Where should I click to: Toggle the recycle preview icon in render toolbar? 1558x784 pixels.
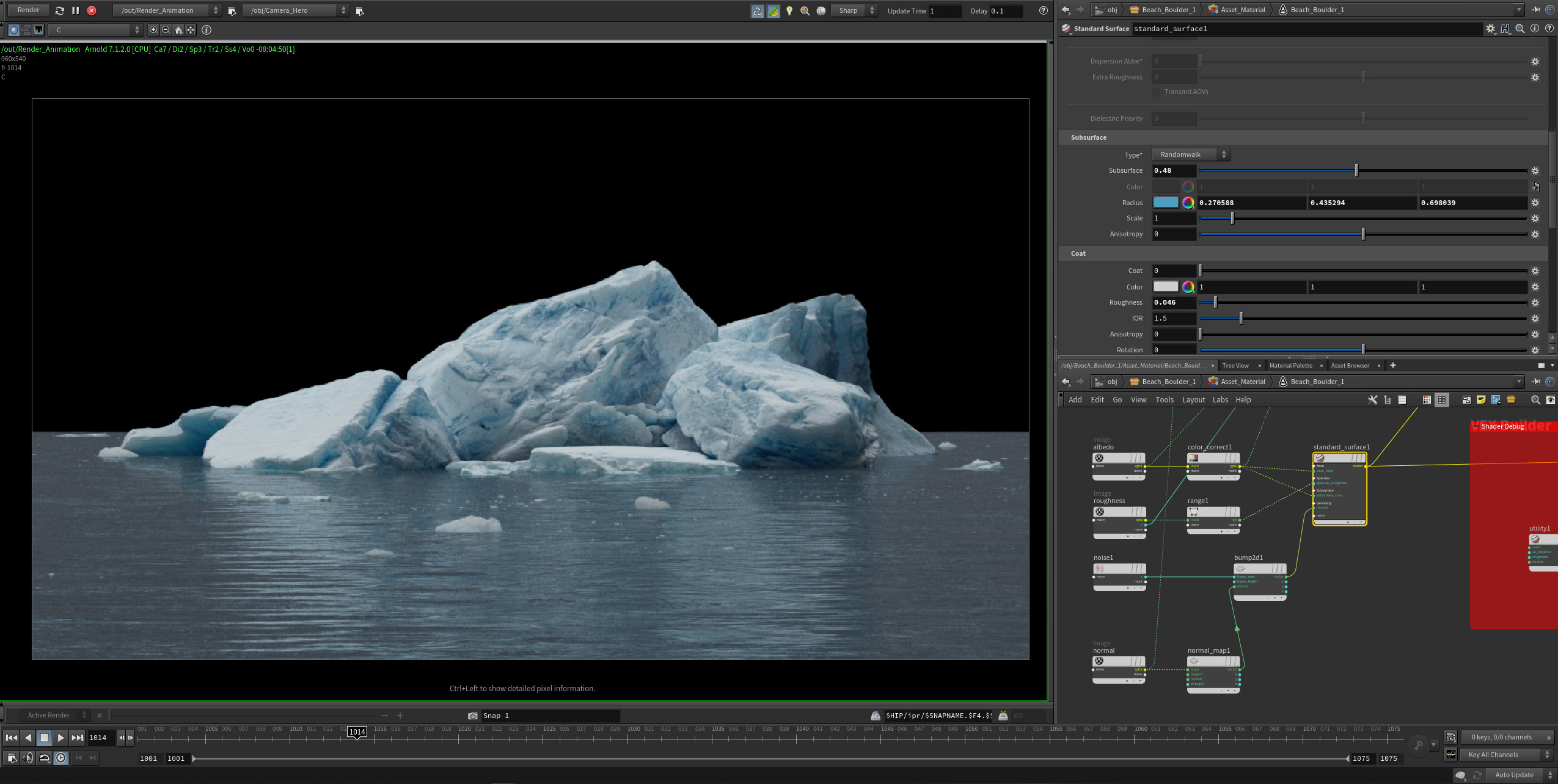click(758, 10)
